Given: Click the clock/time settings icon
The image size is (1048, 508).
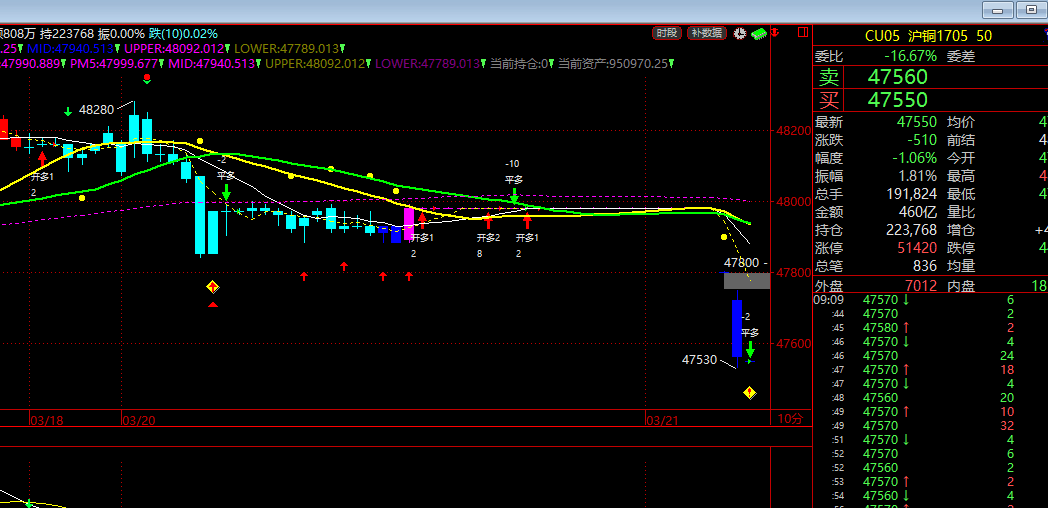Looking at the screenshot, I should [x=740, y=33].
